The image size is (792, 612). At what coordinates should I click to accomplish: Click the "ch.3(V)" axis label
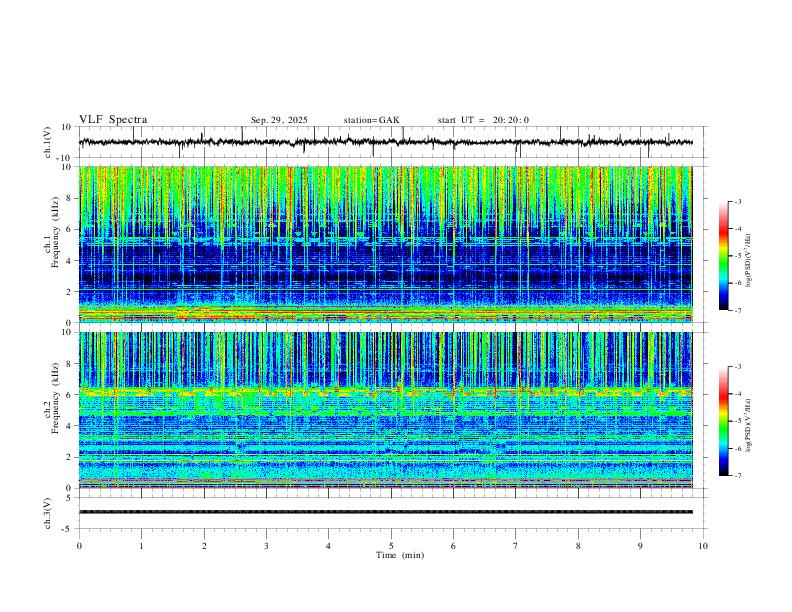tap(48, 513)
